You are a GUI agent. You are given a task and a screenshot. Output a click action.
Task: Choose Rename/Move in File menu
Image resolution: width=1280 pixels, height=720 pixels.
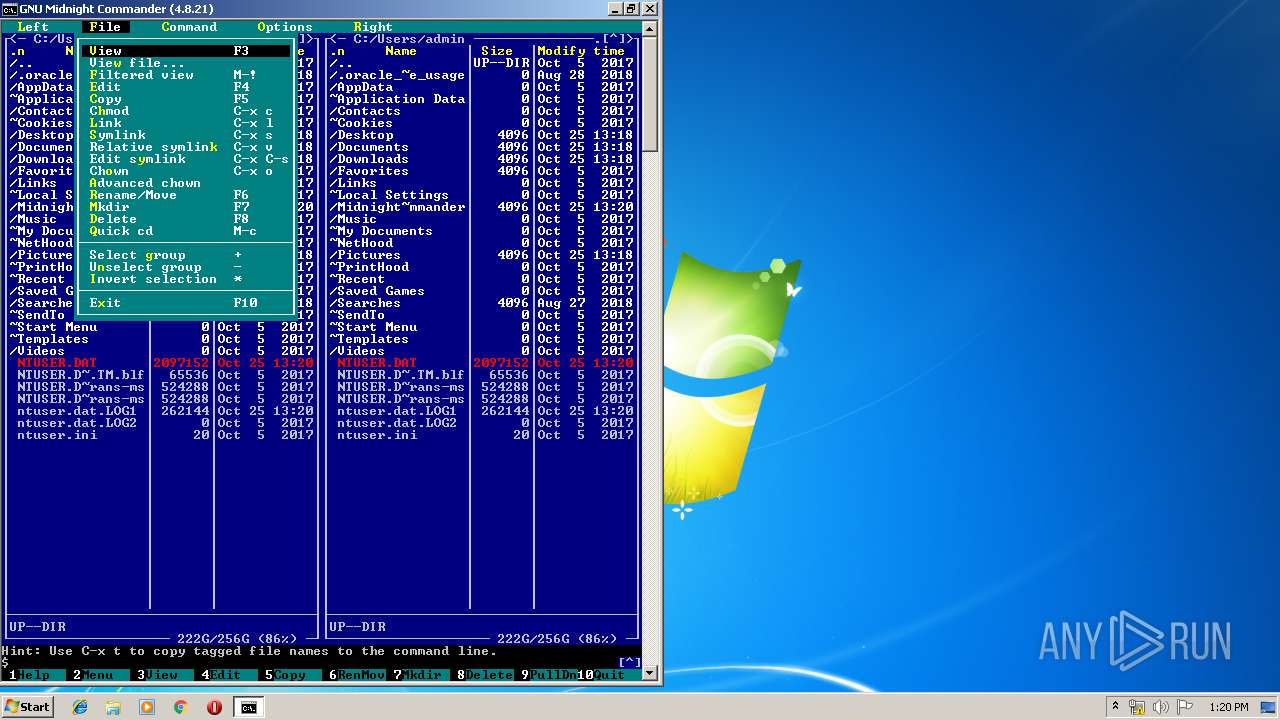tap(185, 195)
